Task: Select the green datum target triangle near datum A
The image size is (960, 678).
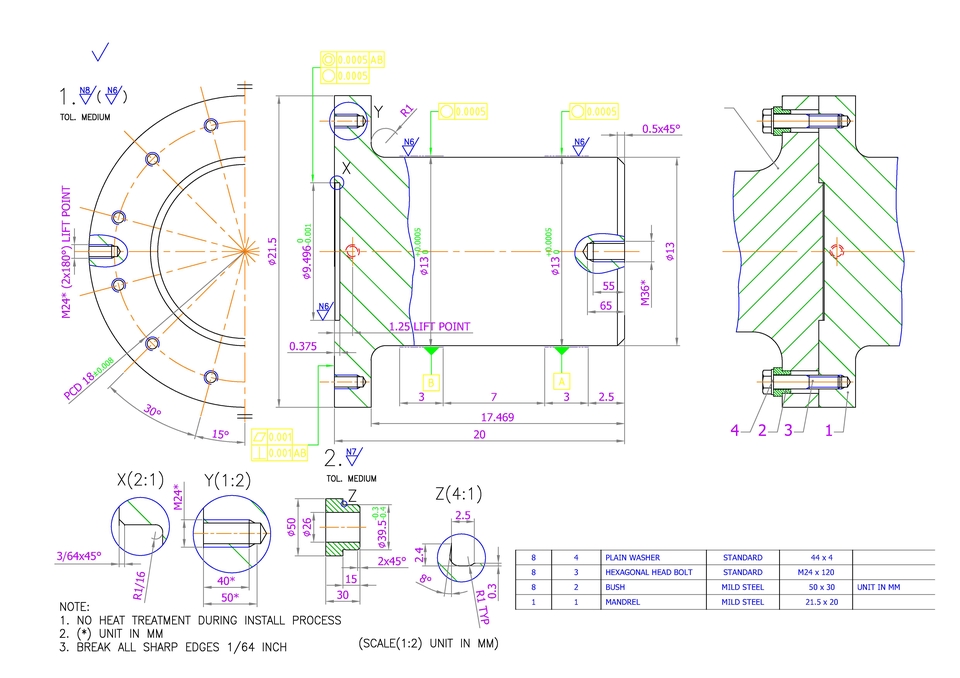Action: click(560, 352)
